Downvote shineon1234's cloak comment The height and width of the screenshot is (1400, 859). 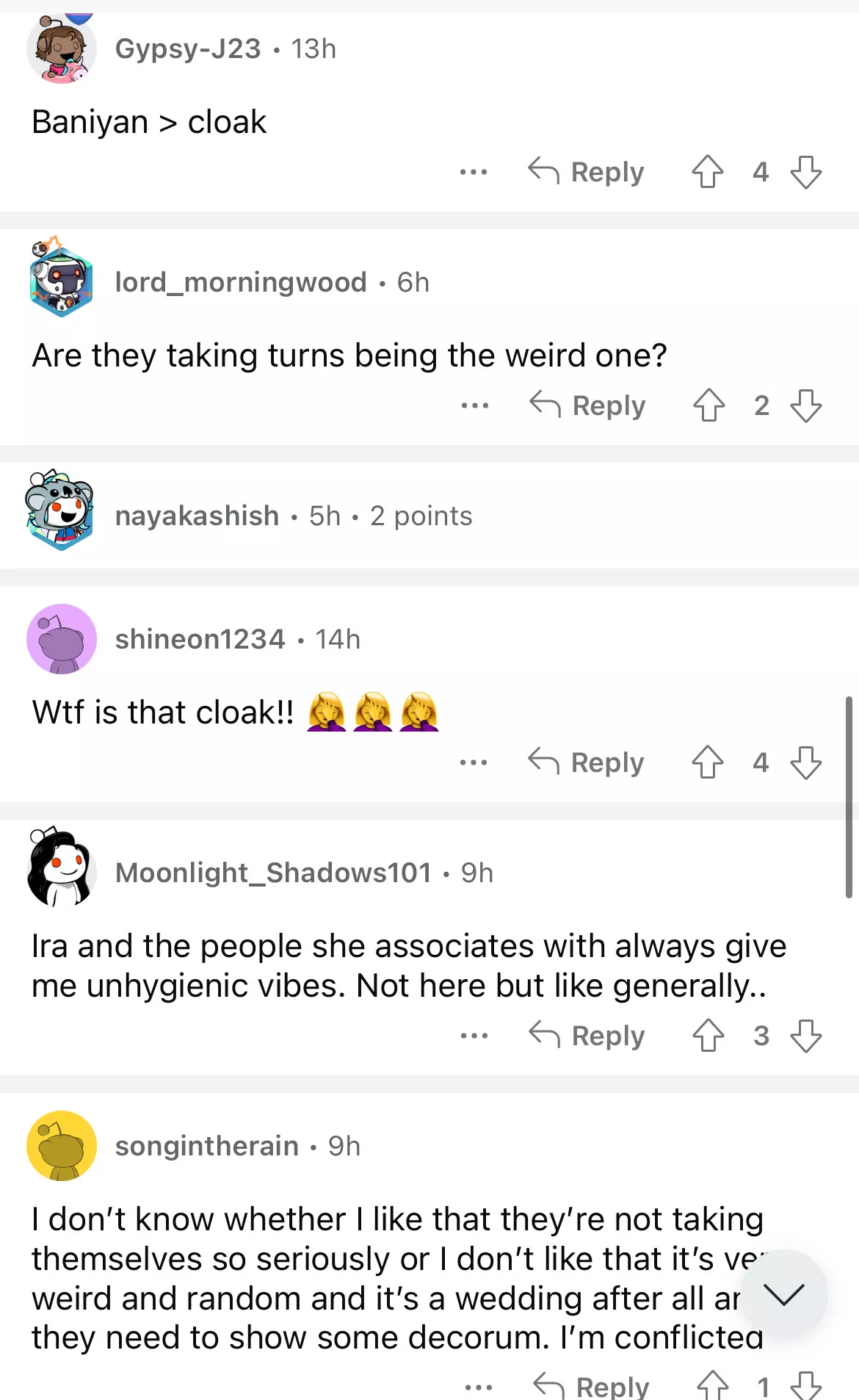coord(805,762)
